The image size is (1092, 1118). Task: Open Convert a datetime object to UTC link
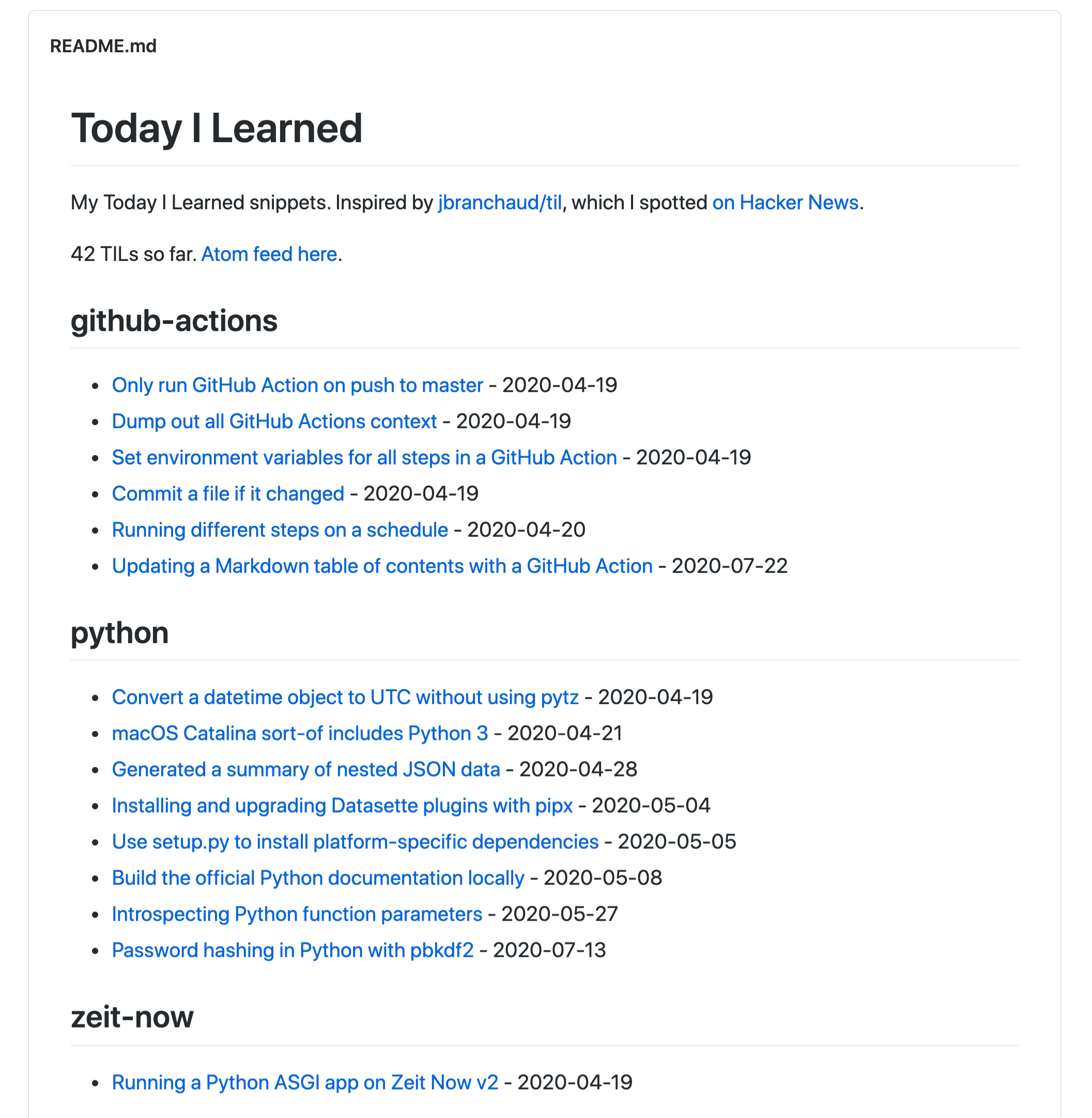pyautogui.click(x=345, y=697)
